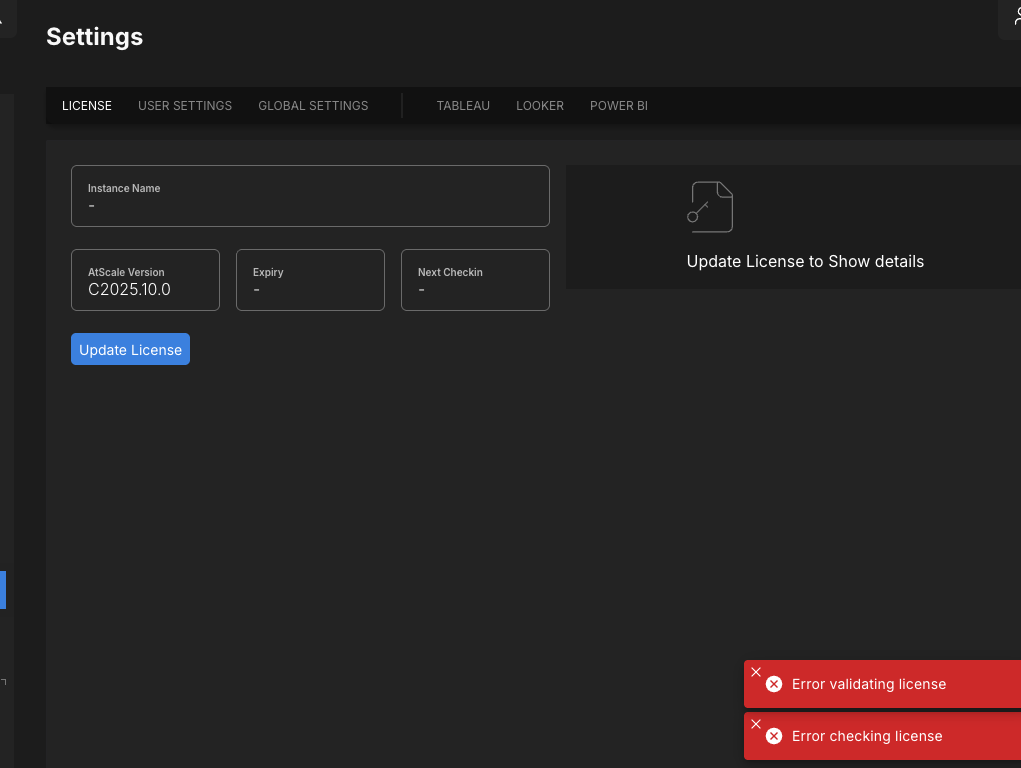Click the license key document icon
The width and height of the screenshot is (1021, 768).
pyautogui.click(x=711, y=207)
